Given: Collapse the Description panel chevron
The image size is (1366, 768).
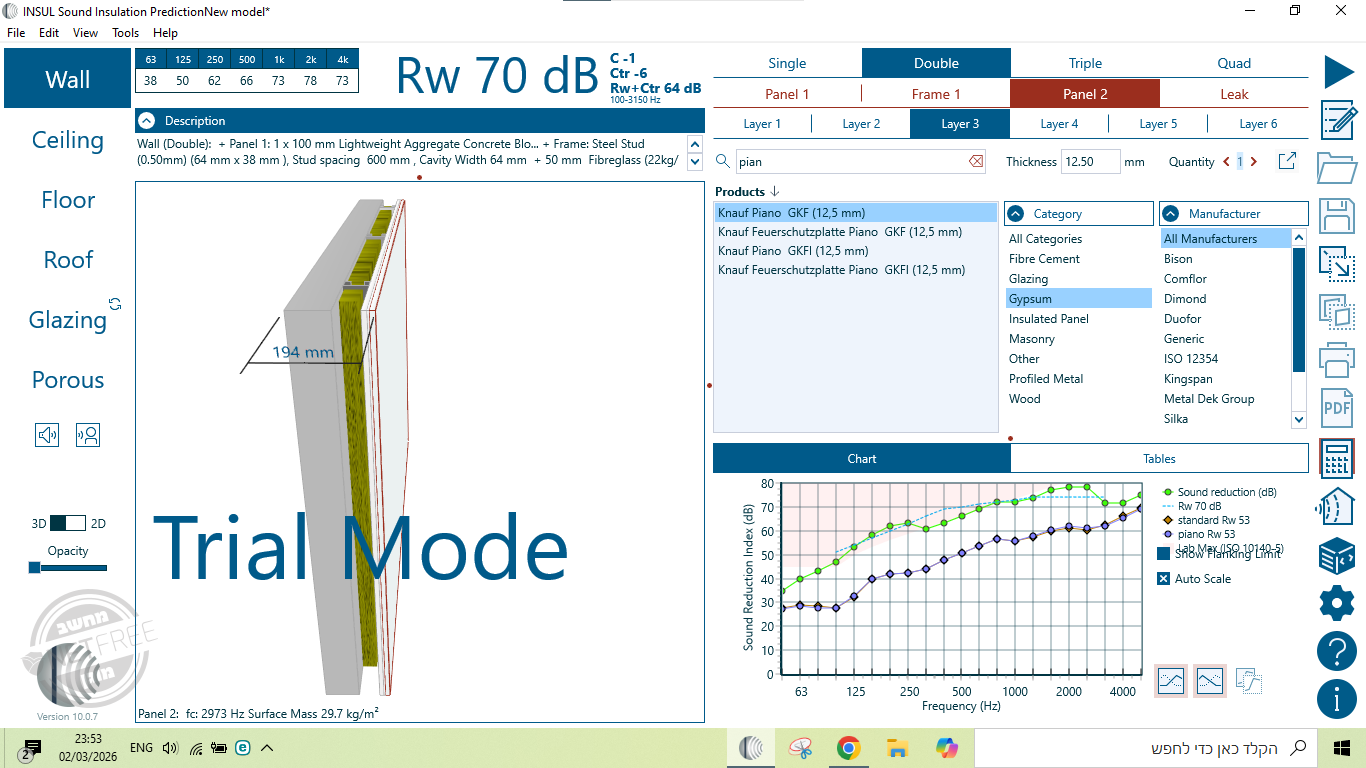Looking at the screenshot, I should pyautogui.click(x=147, y=121).
